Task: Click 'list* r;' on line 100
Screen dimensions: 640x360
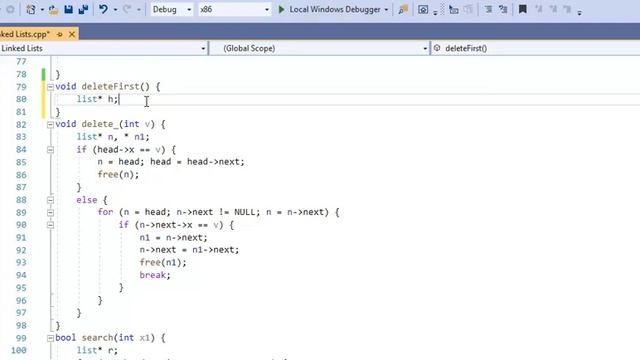Action: click(97, 350)
